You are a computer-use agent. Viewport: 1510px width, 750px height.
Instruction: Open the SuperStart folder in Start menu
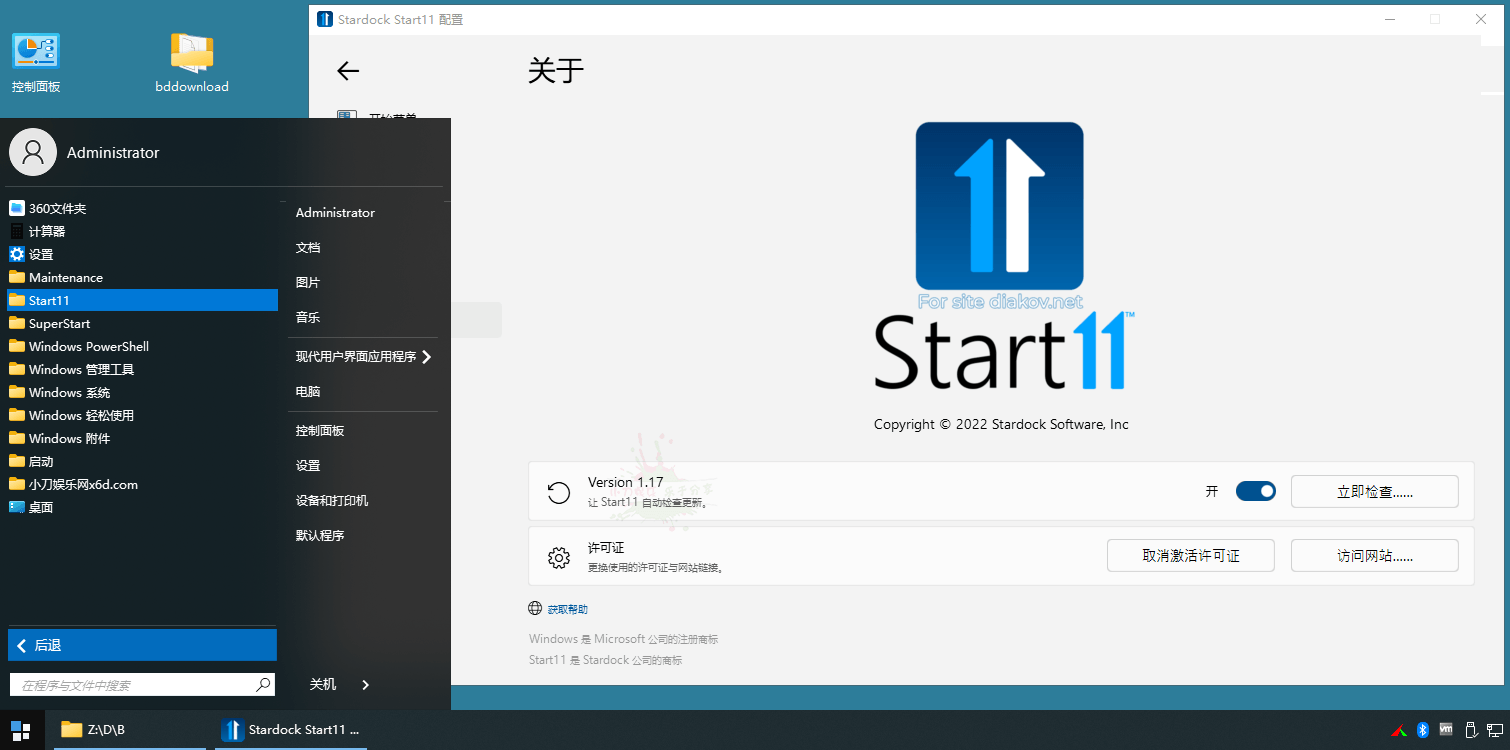click(x=60, y=323)
